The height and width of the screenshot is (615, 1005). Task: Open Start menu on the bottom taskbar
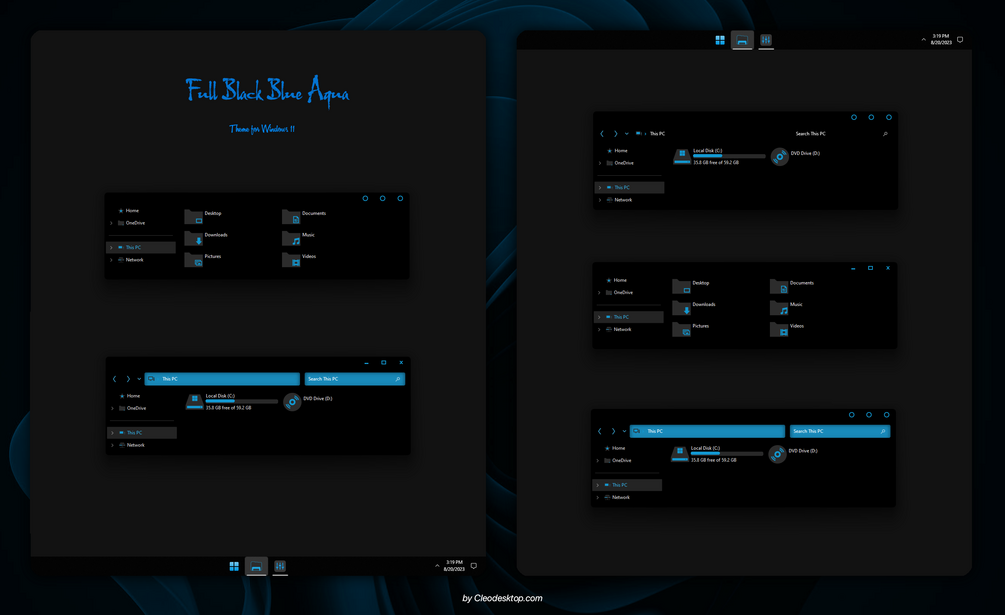click(234, 566)
